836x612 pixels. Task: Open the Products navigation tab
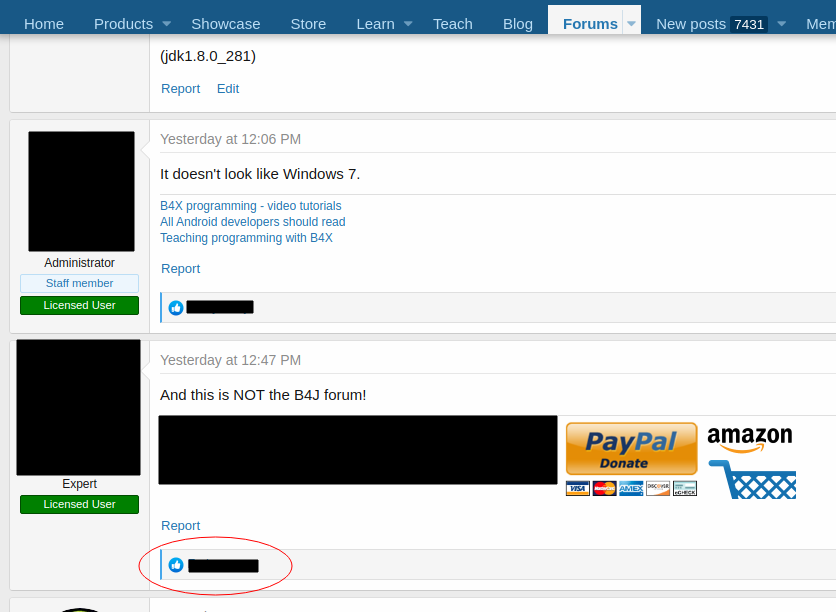tap(123, 24)
